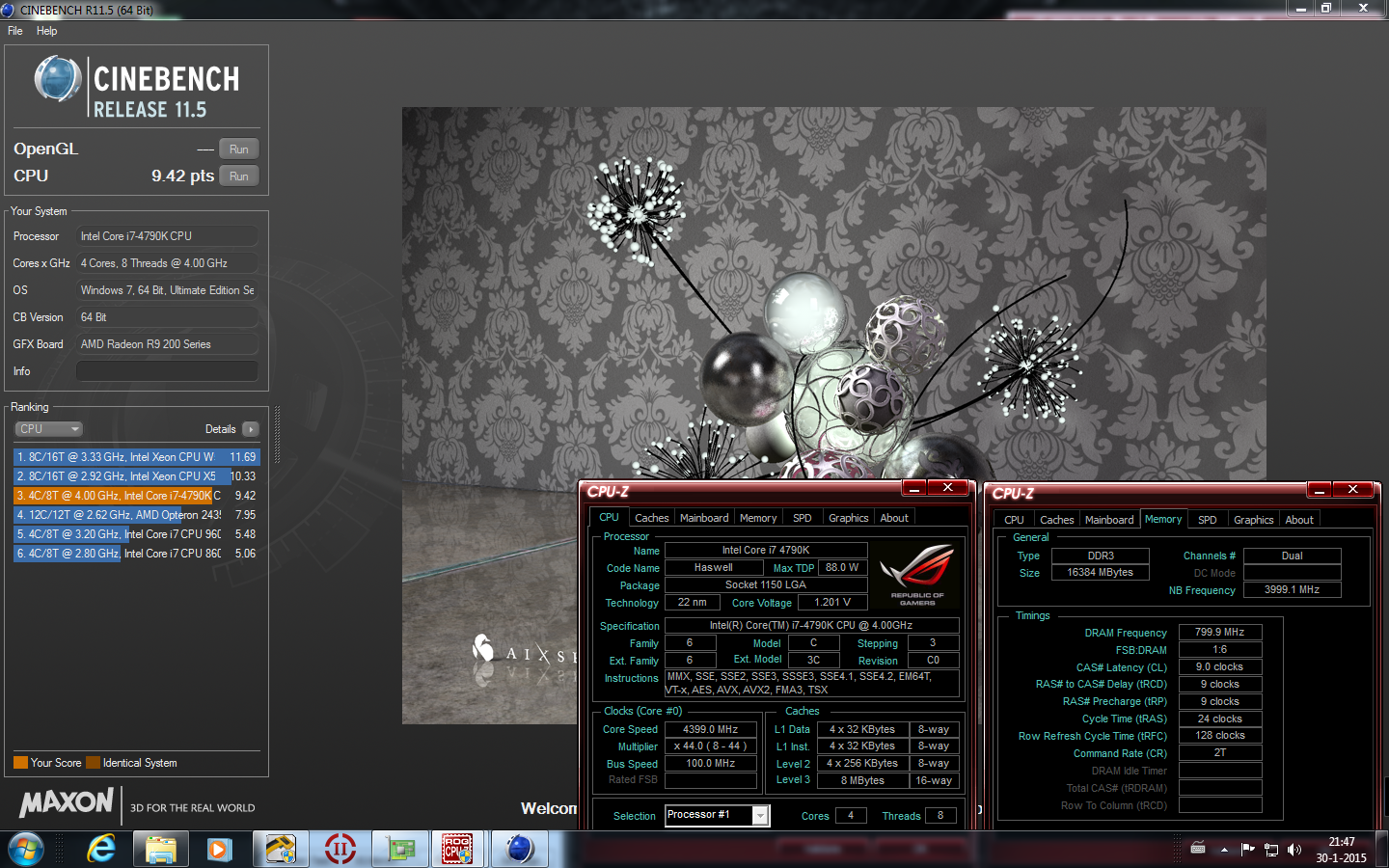Switch to ROG CPU-Z taskbar icon
Image resolution: width=1389 pixels, height=868 pixels.
pyautogui.click(x=458, y=849)
